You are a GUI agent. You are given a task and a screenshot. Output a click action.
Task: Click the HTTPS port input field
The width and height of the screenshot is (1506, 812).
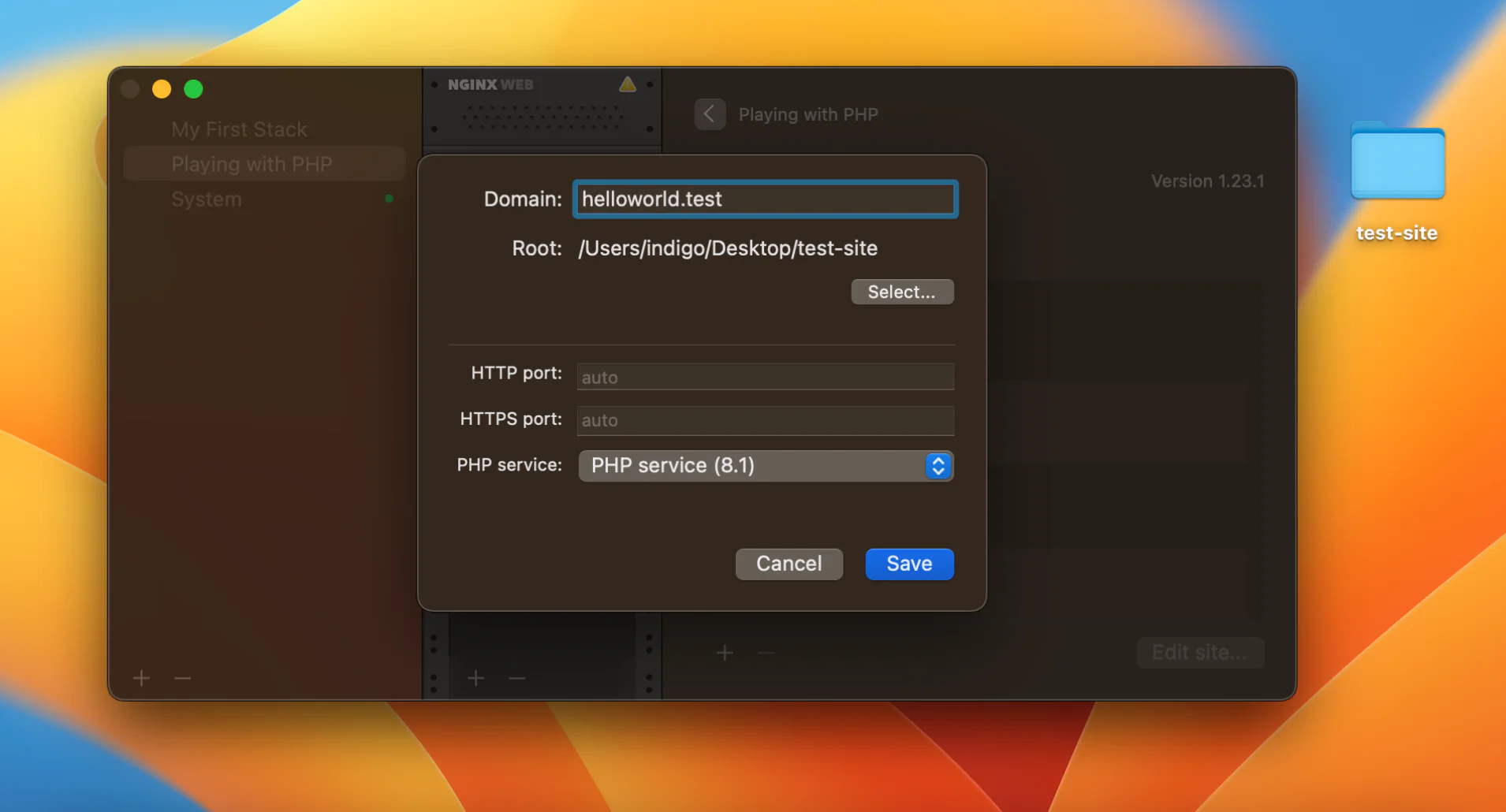pyautogui.click(x=765, y=420)
